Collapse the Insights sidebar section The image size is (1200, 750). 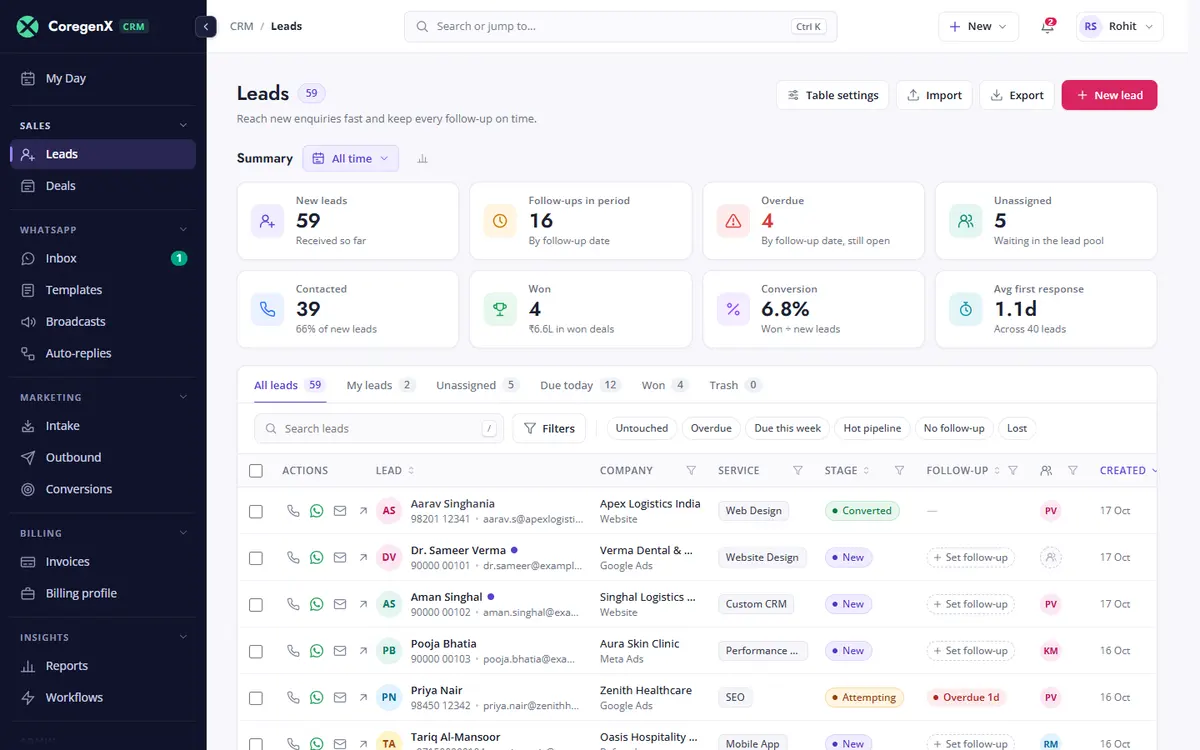point(183,637)
